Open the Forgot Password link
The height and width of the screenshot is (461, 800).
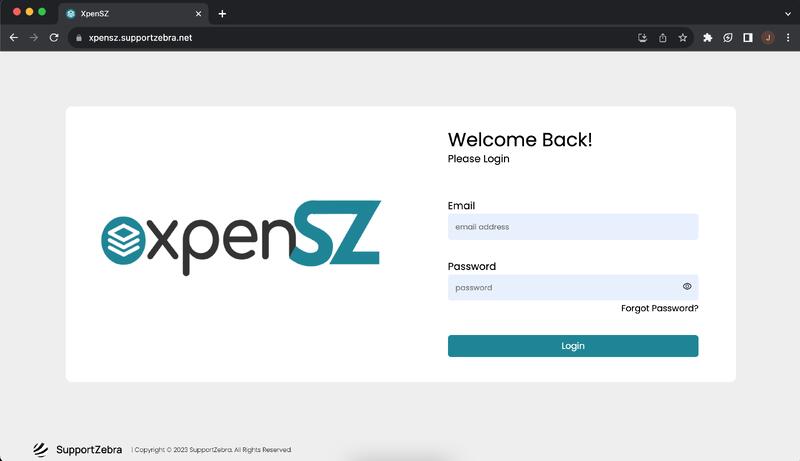coord(659,308)
